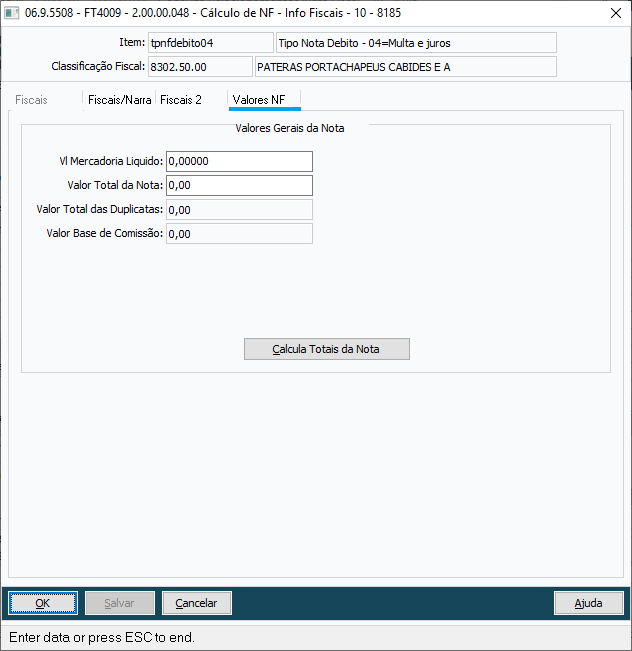
Task: Click the Salvar button
Action: pos(120,603)
